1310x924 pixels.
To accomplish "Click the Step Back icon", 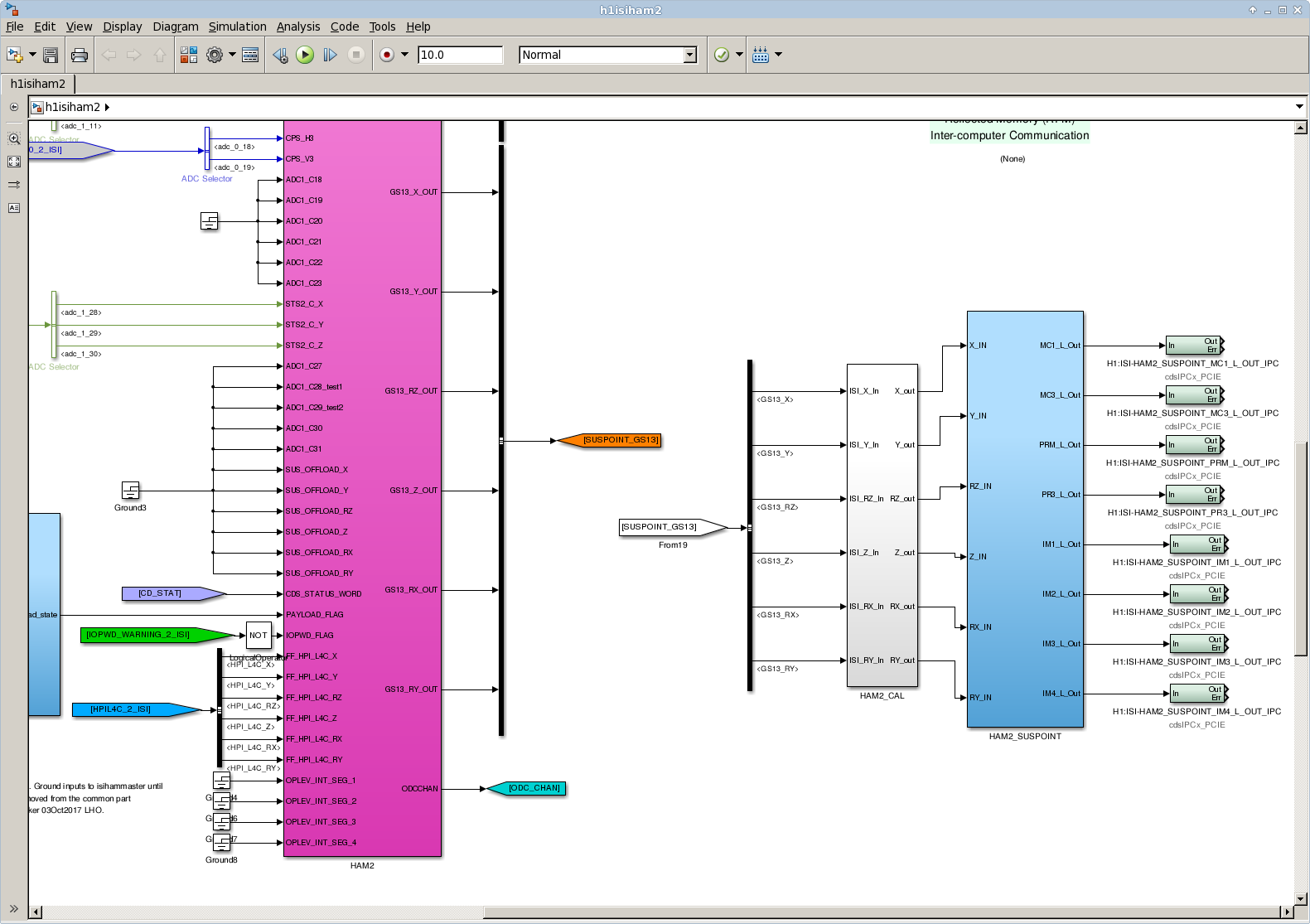I will pyautogui.click(x=280, y=56).
